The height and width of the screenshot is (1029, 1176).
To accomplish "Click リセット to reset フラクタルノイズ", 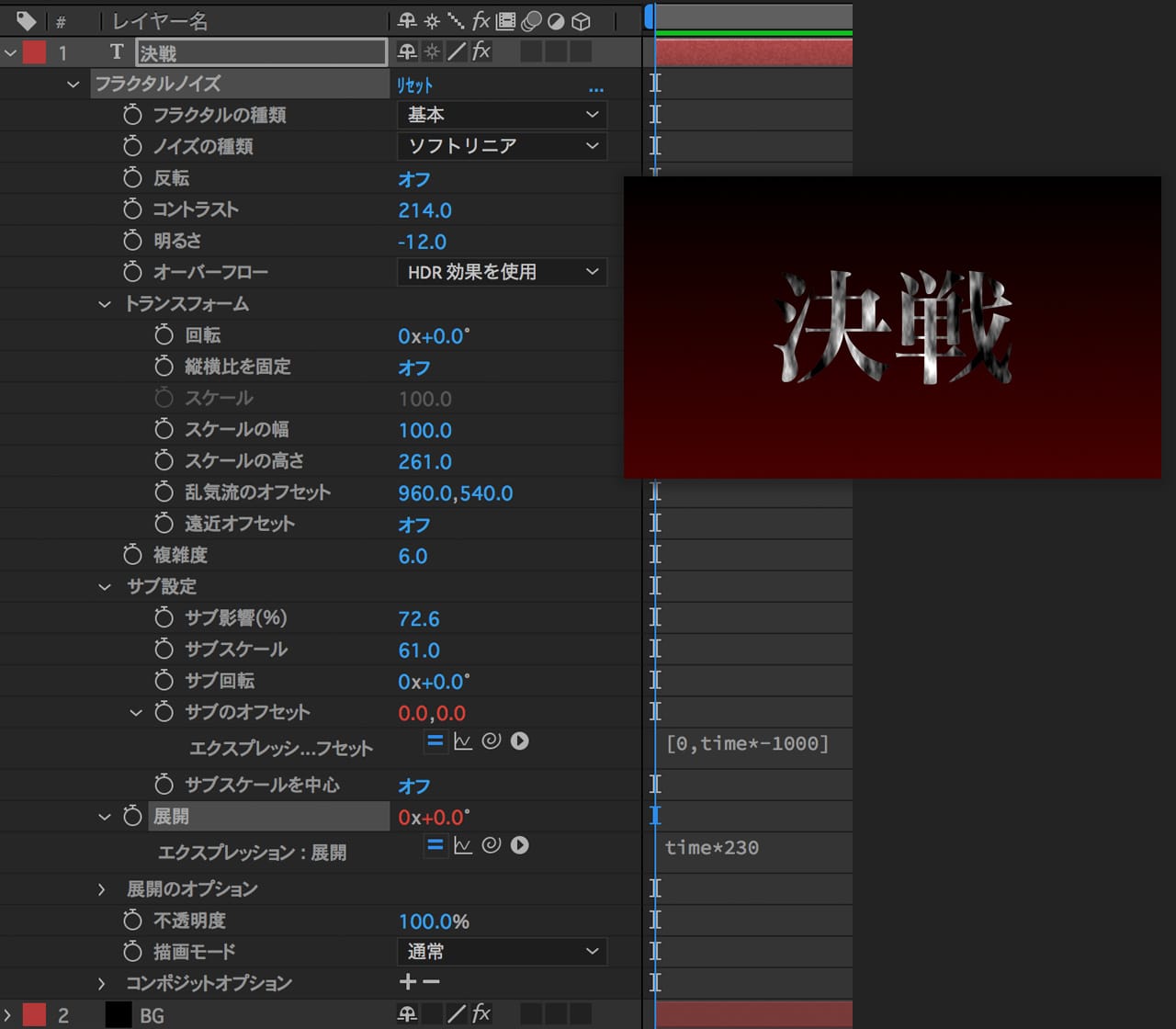I will [414, 85].
